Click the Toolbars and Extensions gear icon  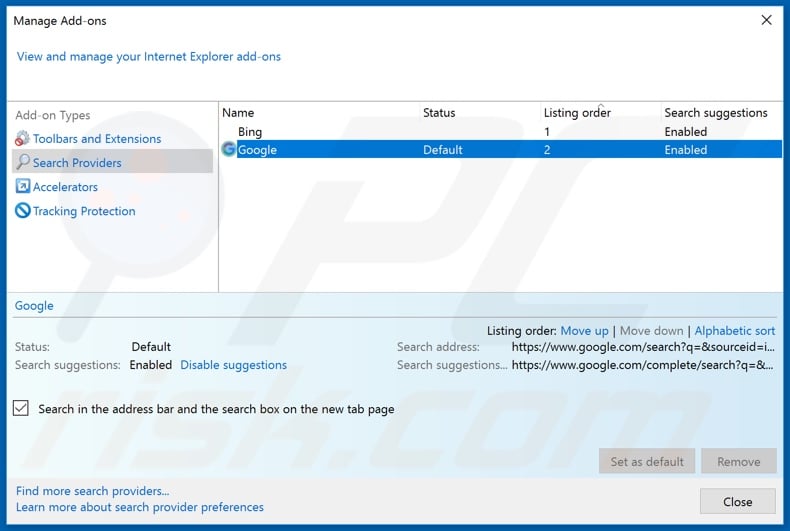pyautogui.click(x=22, y=138)
